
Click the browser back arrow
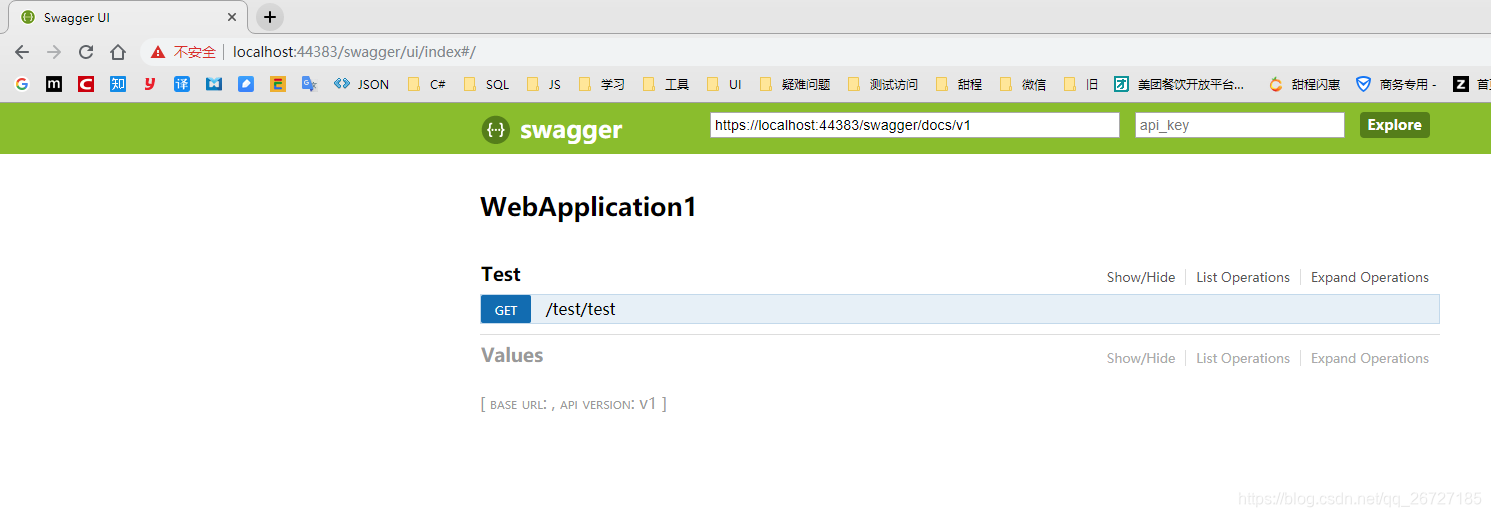click(22, 52)
